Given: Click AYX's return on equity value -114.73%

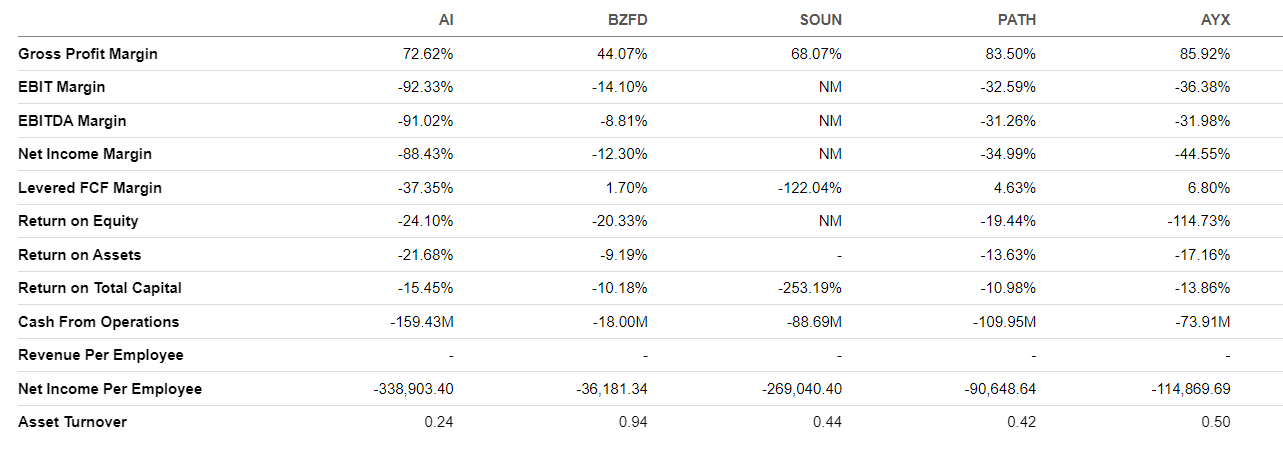Looking at the screenshot, I should 1201,221.
